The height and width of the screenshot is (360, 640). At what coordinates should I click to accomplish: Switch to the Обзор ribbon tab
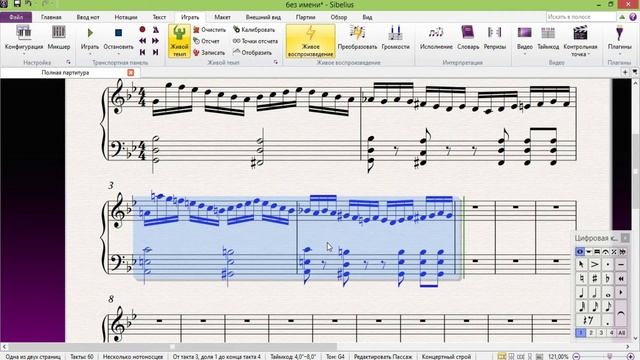pos(339,17)
